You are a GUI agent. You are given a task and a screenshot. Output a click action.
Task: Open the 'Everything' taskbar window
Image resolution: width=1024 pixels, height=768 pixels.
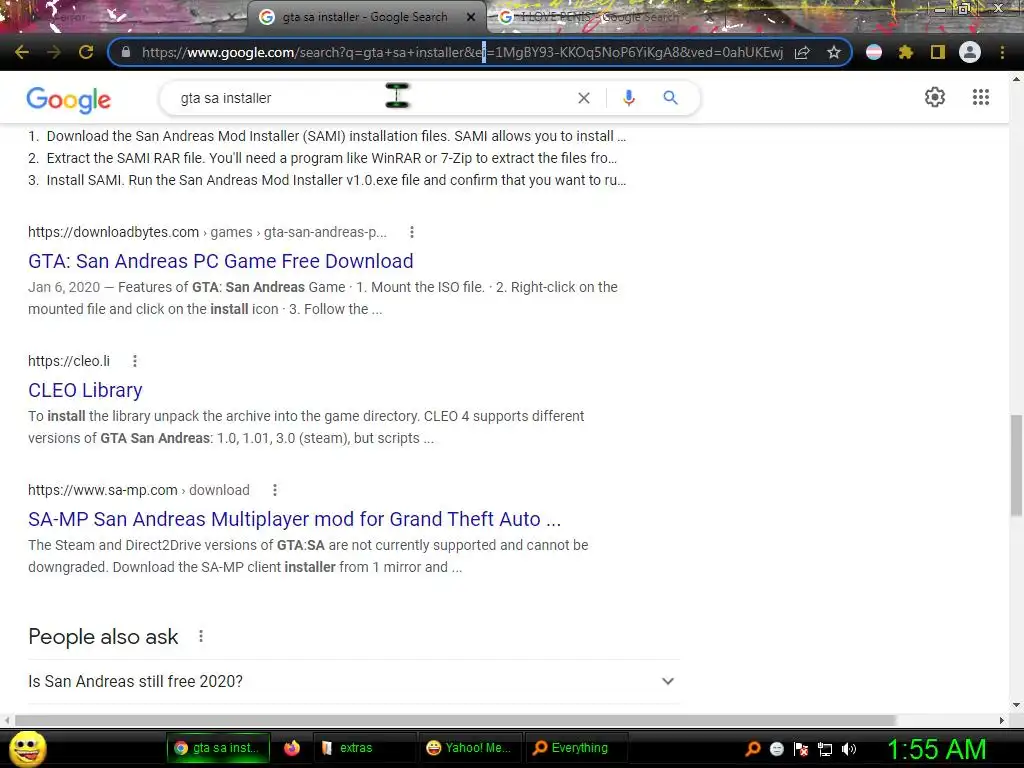[576, 748]
